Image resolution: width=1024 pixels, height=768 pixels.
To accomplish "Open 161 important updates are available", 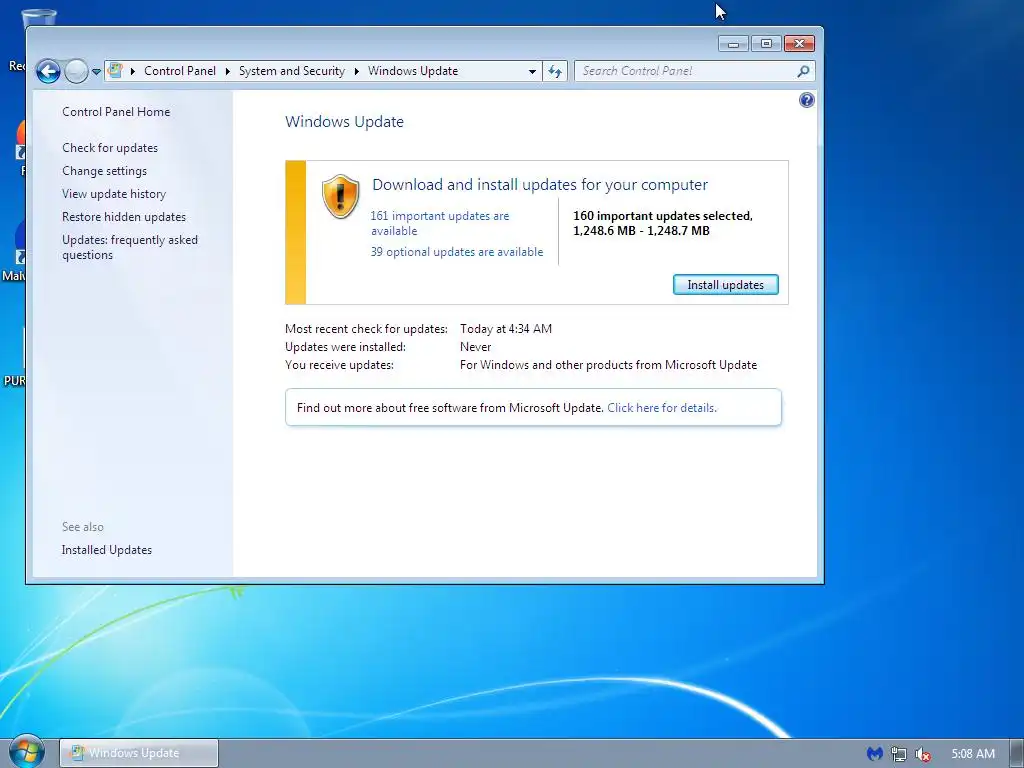I will coord(440,223).
